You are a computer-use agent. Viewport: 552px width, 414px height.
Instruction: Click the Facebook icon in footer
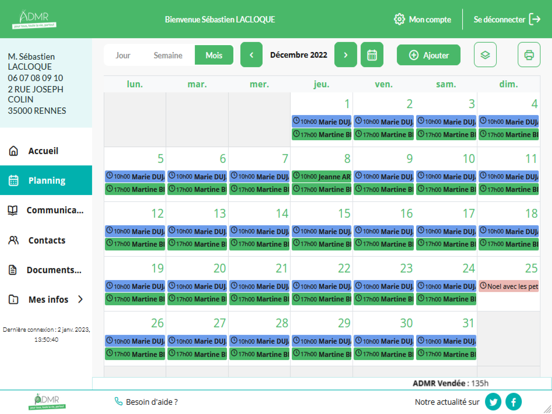tap(514, 402)
